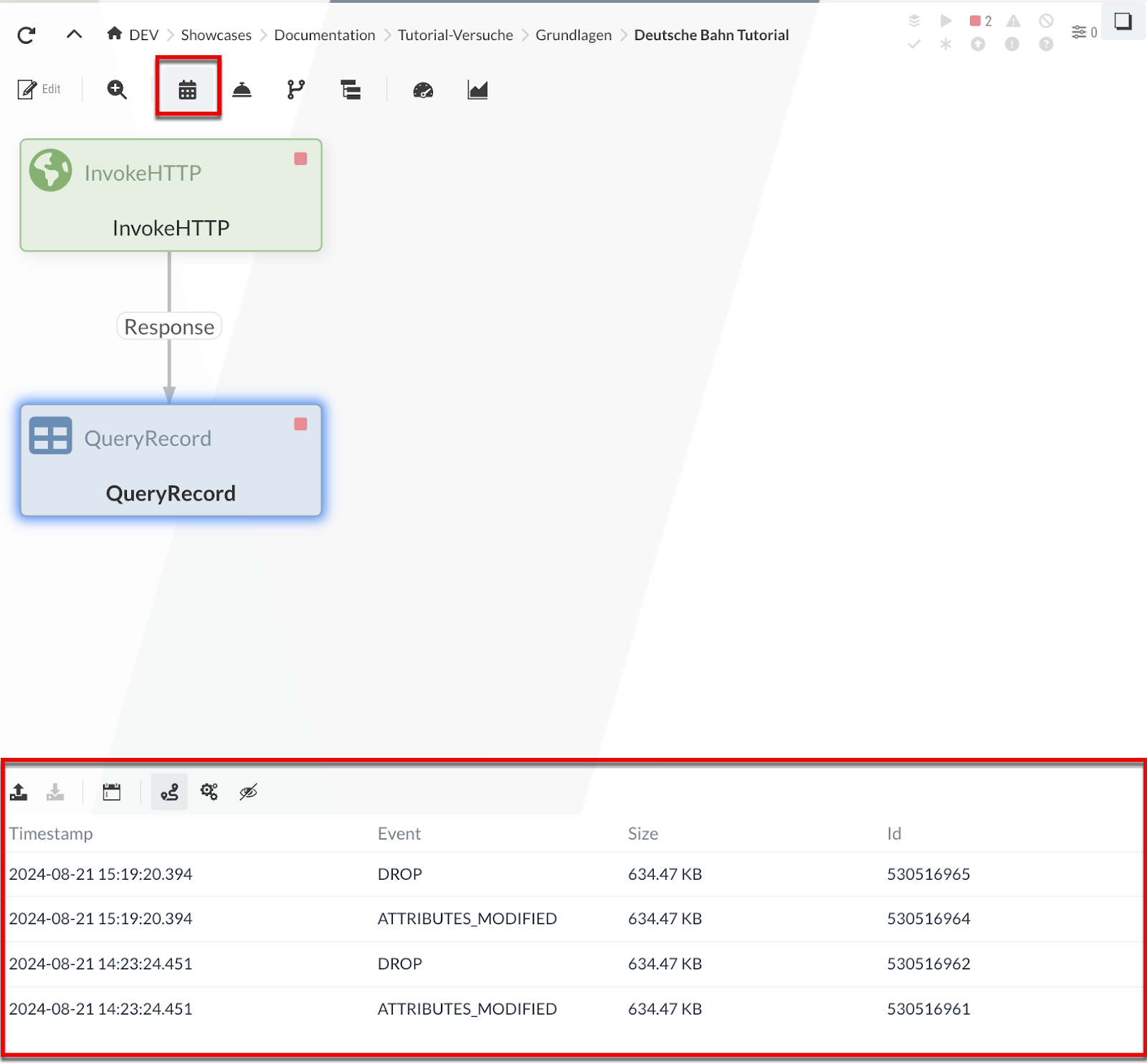
Task: Toggle the route path view in events panel
Action: click(x=169, y=792)
